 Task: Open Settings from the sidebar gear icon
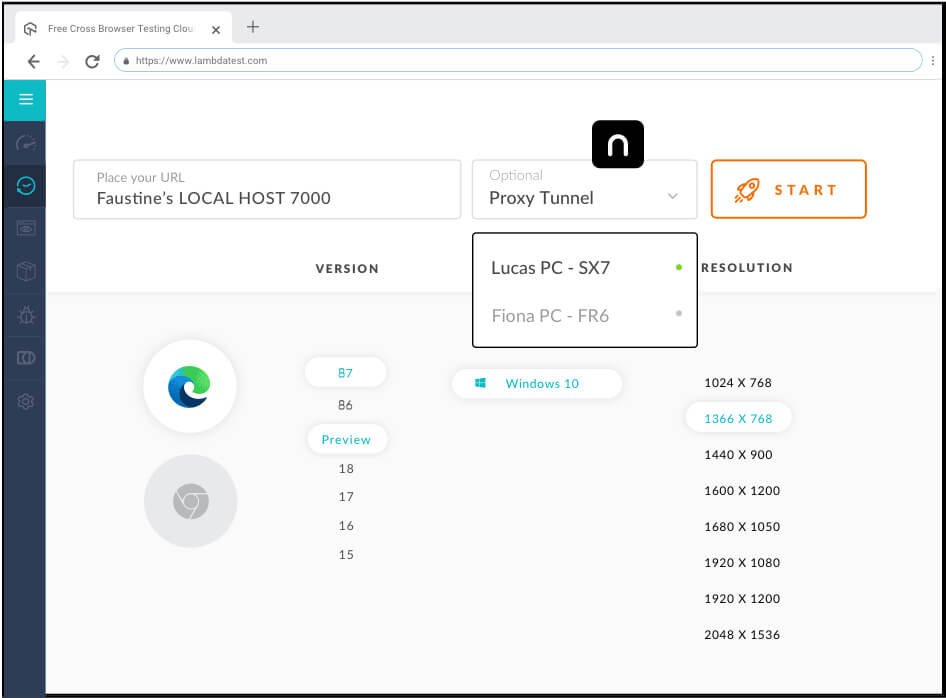[x=24, y=400]
